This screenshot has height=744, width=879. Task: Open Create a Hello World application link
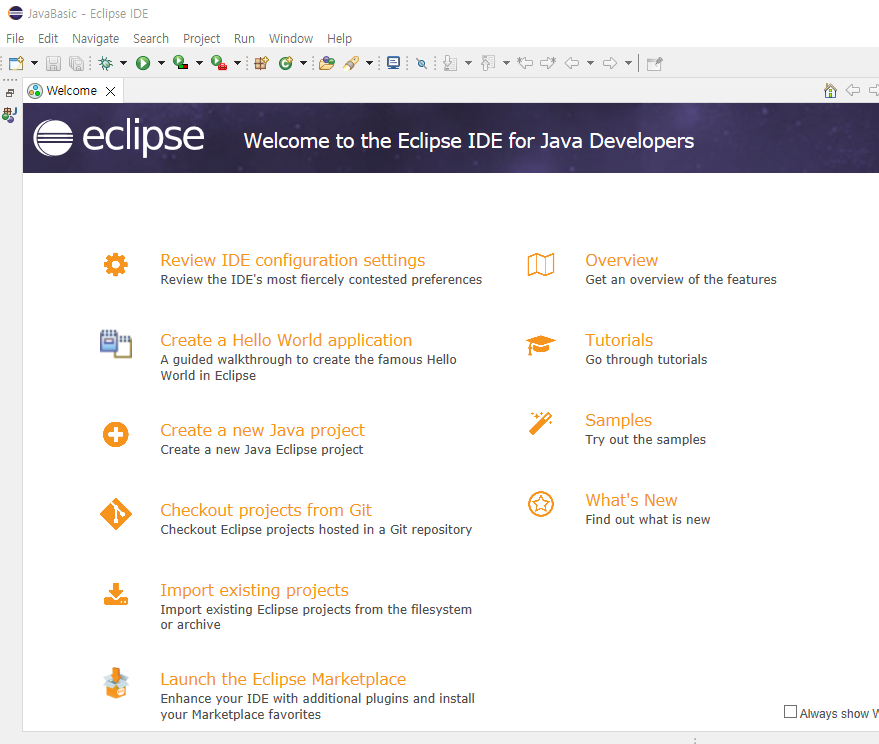click(286, 340)
